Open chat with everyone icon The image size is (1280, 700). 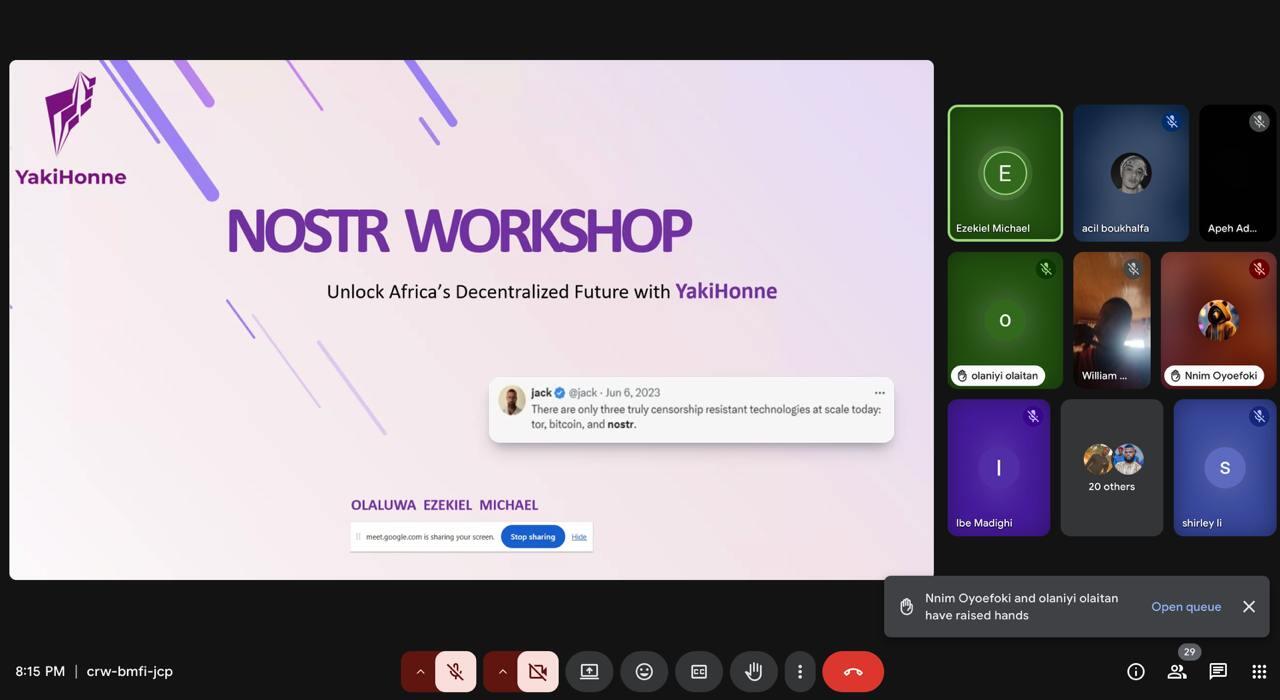[1218, 672]
